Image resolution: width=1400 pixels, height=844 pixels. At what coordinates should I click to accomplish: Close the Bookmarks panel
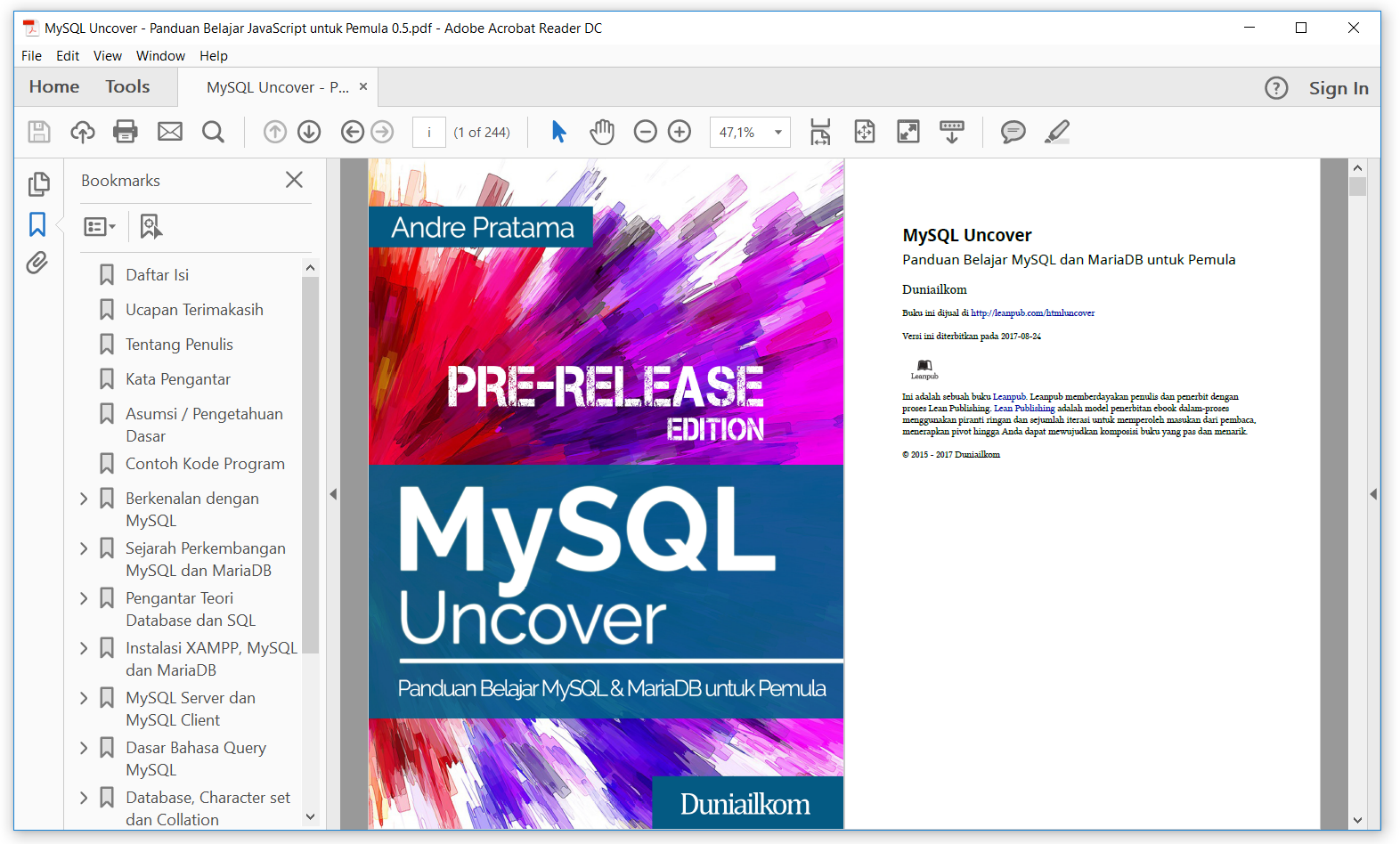294,180
